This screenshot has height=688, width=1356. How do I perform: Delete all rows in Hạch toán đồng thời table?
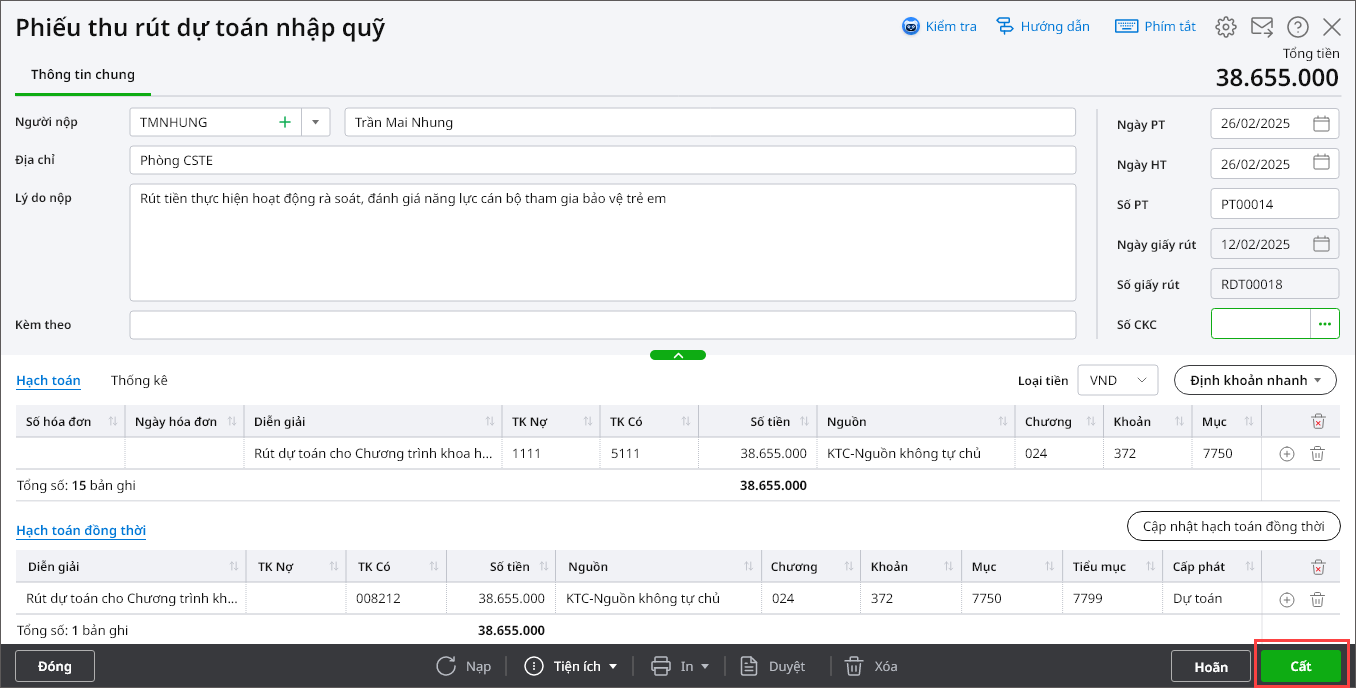tap(1318, 567)
